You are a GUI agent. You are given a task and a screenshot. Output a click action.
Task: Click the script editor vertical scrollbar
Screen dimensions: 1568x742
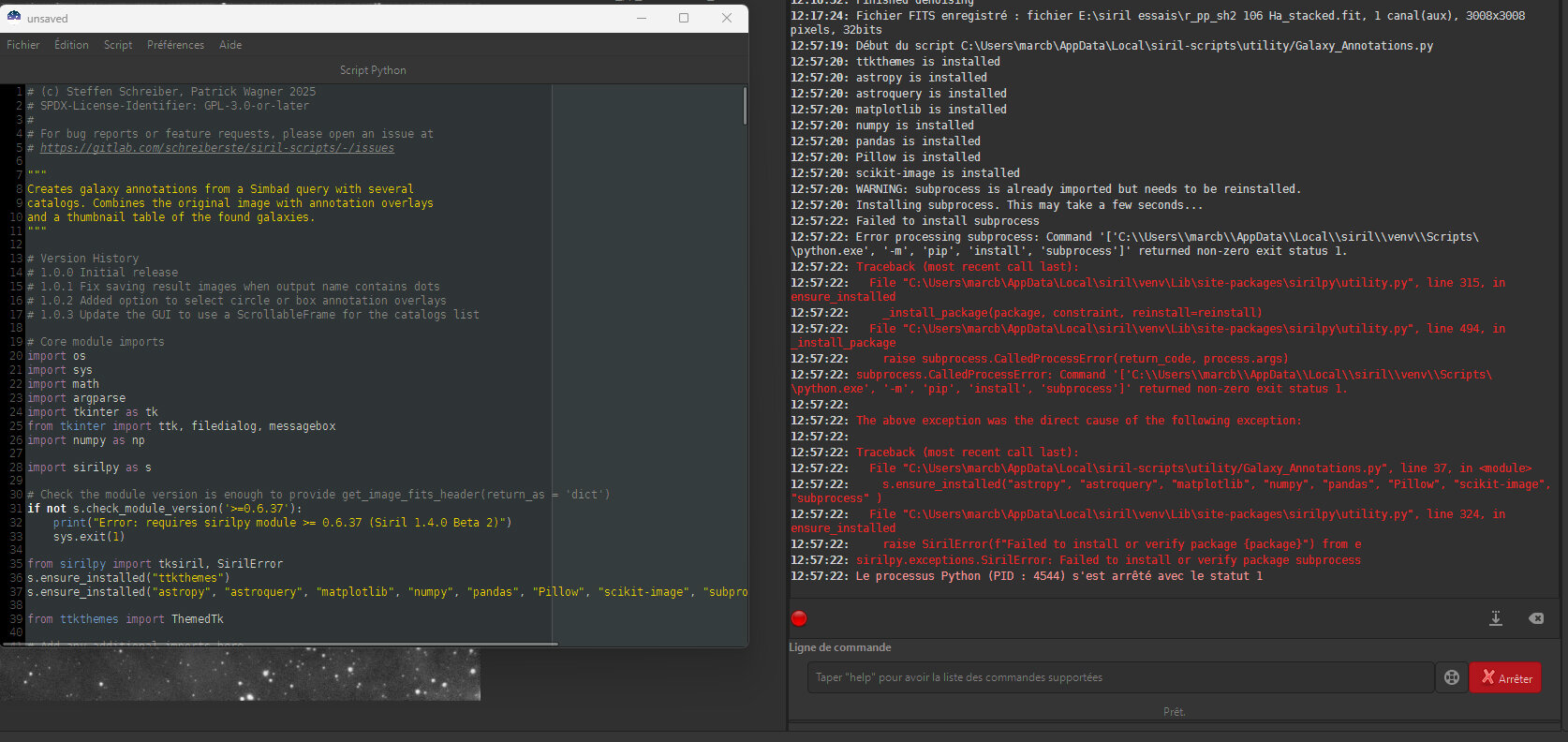[745, 106]
